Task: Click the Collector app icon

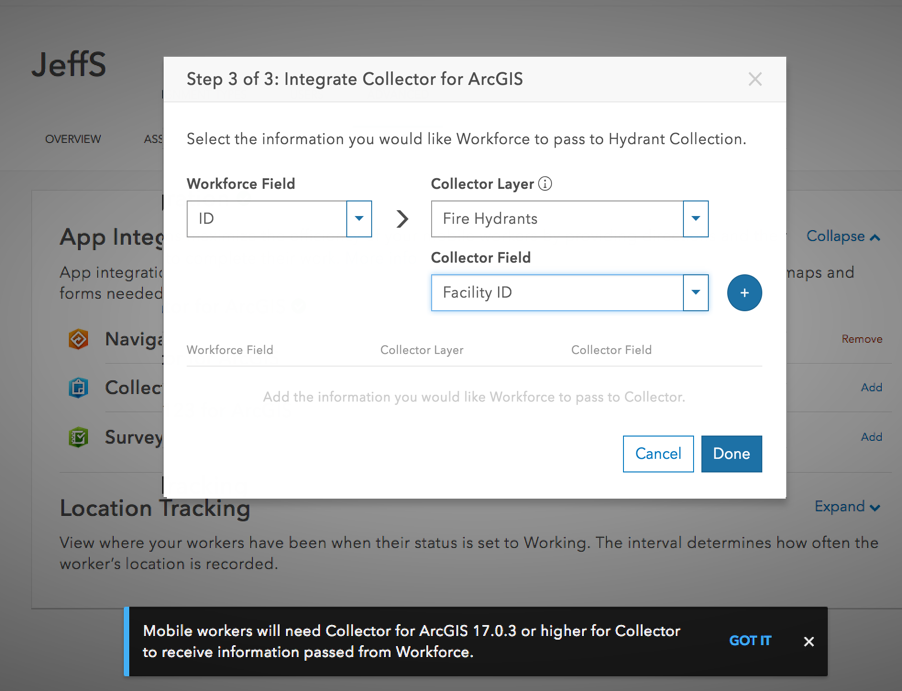Action: point(78,388)
